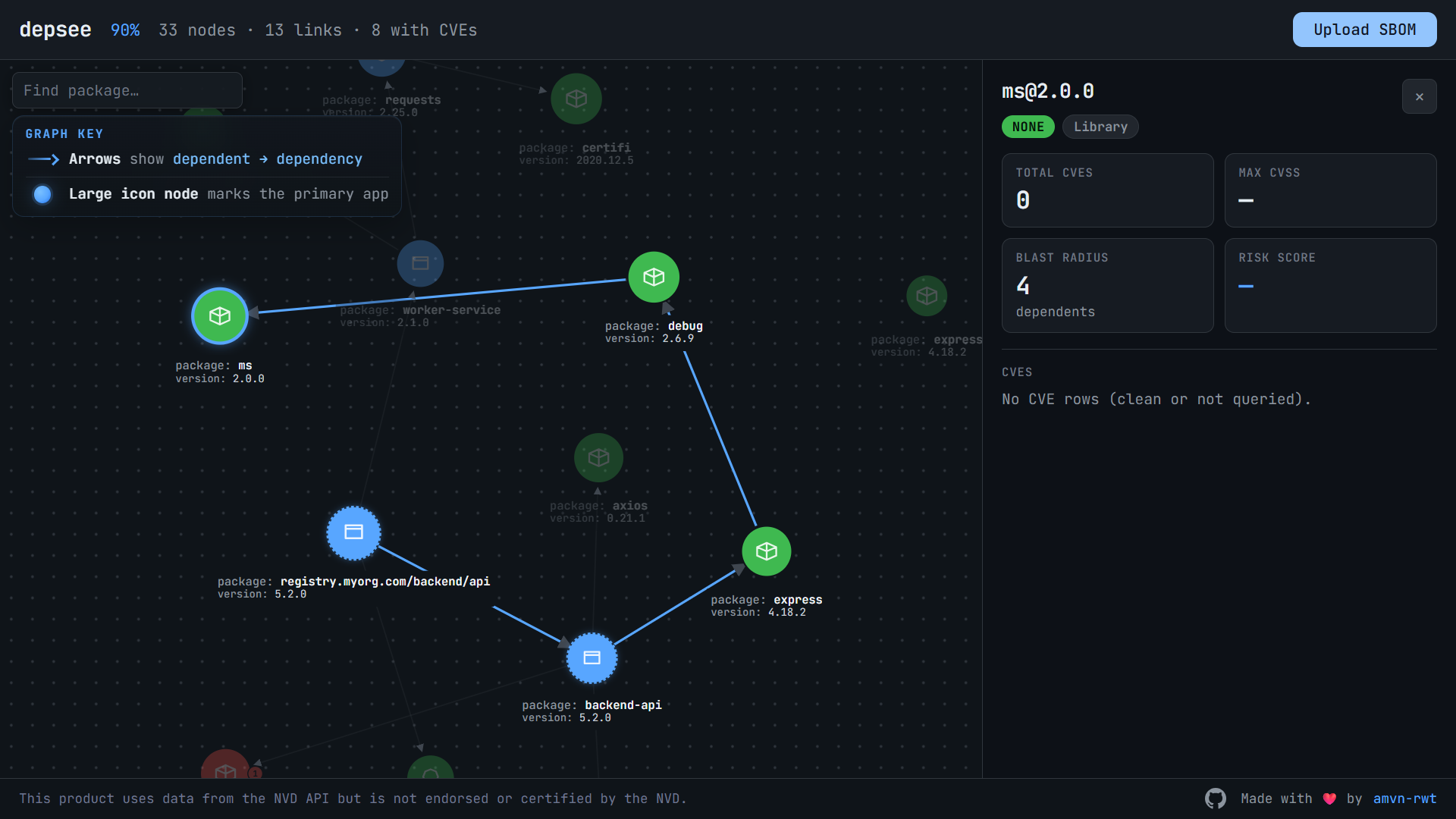Focus the Find package search field

127,90
